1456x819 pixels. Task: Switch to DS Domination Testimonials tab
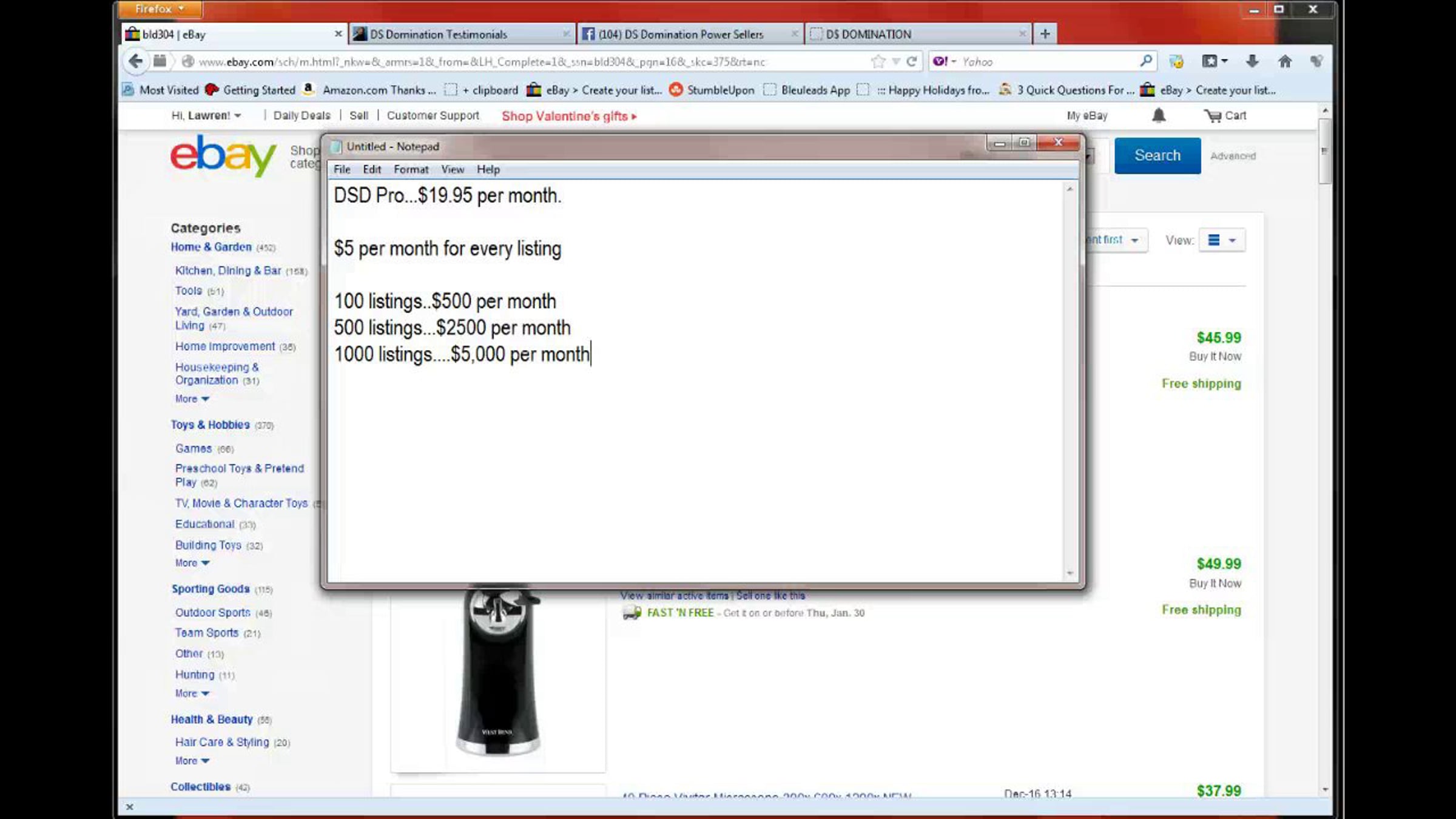click(x=438, y=34)
